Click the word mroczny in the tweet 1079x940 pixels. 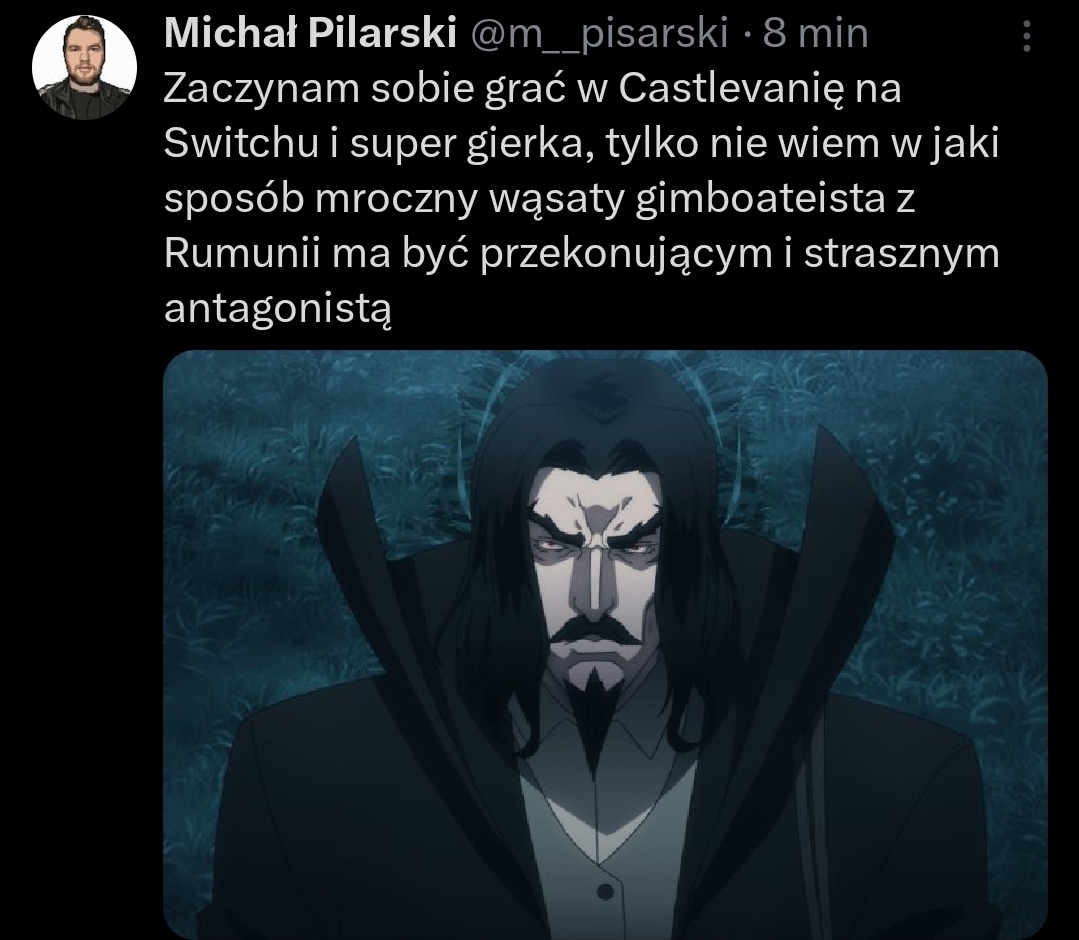pos(396,200)
